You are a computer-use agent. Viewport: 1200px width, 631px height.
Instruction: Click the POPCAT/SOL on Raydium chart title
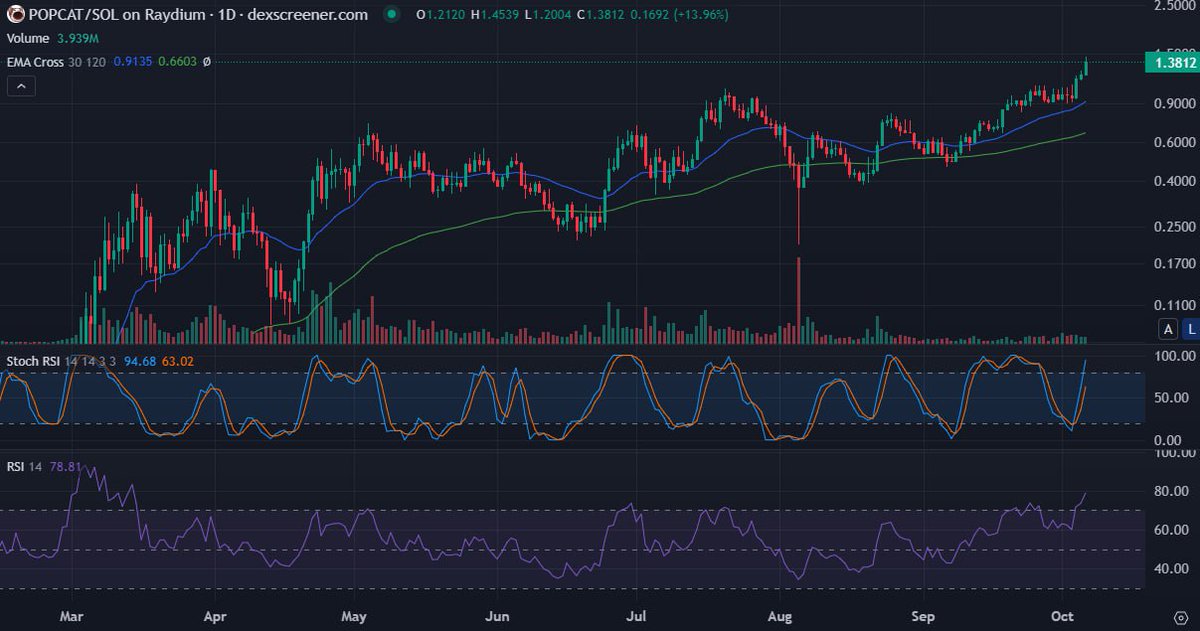click(x=198, y=15)
